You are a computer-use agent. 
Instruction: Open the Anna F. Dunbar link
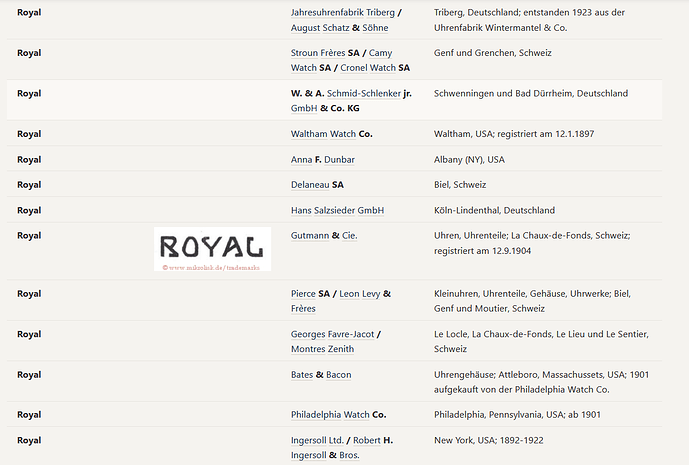(323, 160)
